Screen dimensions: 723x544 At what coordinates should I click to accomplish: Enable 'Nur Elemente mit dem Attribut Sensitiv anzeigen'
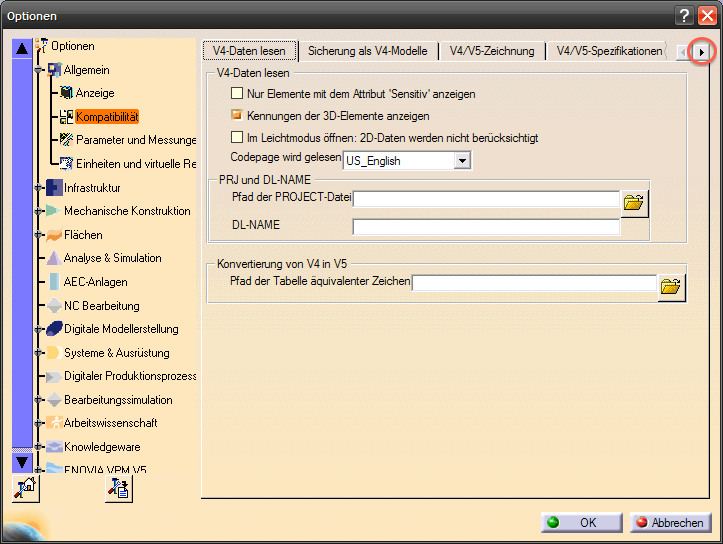point(238,94)
